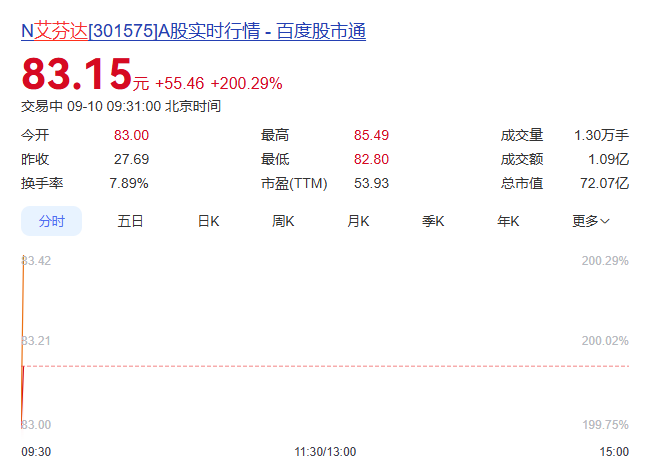654x467 pixels.
Task: Click the 换手率 value 7.89%
Action: [129, 183]
